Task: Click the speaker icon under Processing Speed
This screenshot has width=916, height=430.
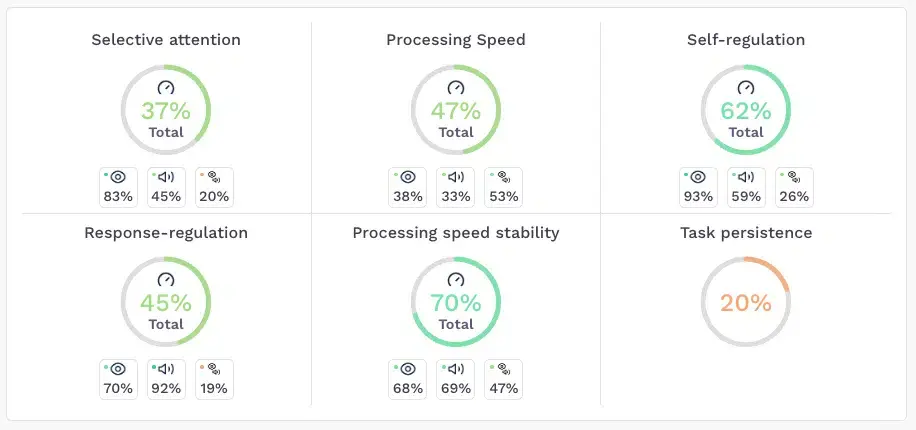Action: [457, 178]
